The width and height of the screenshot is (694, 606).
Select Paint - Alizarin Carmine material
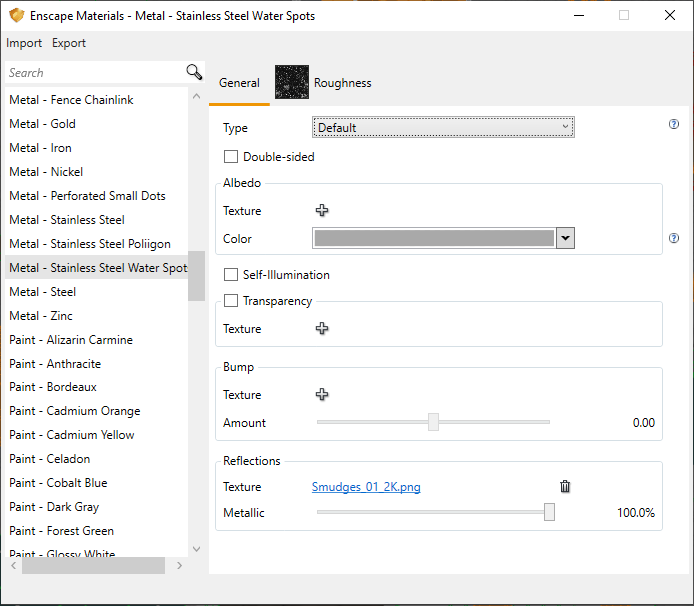tap(96, 340)
